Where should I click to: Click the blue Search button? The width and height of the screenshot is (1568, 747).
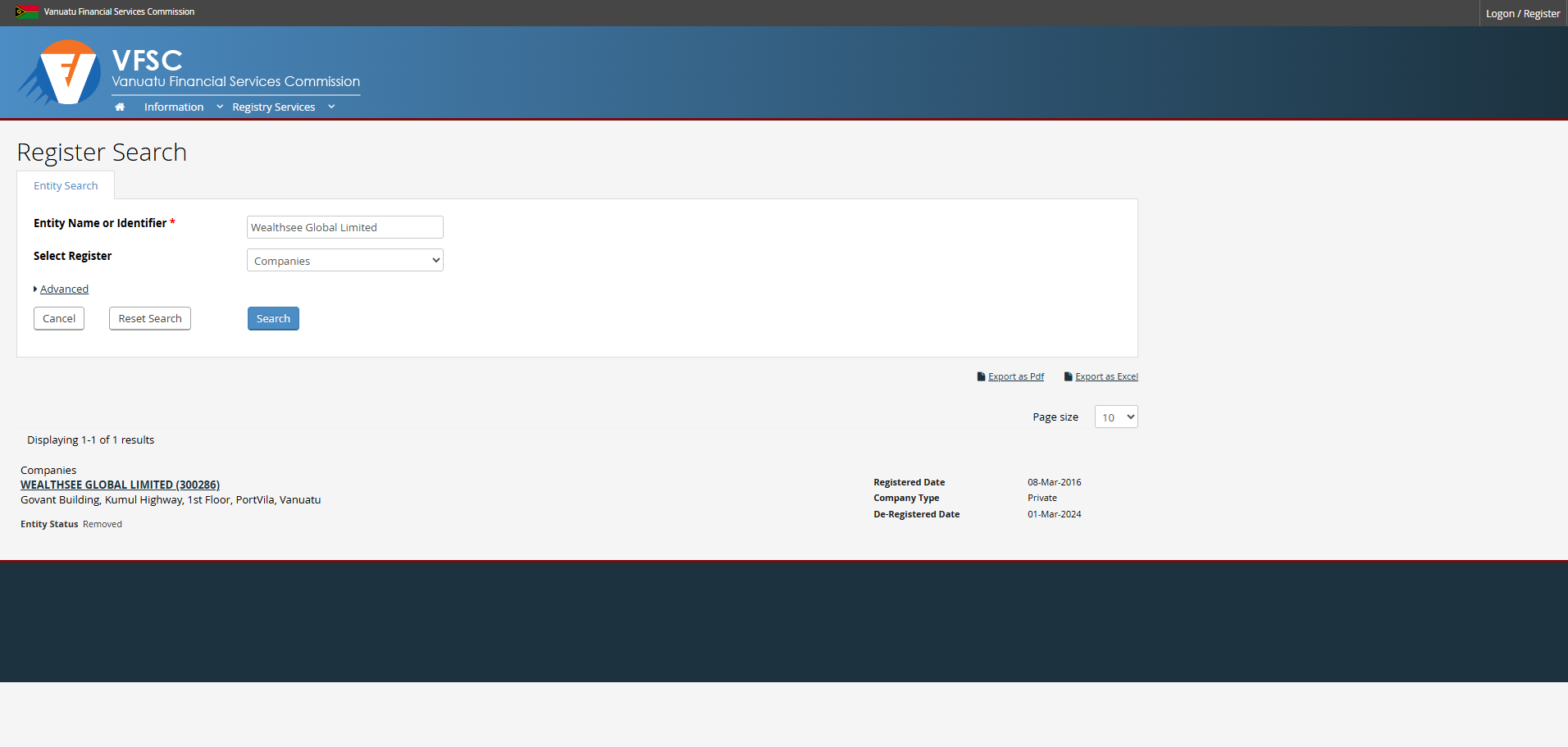pos(273,318)
